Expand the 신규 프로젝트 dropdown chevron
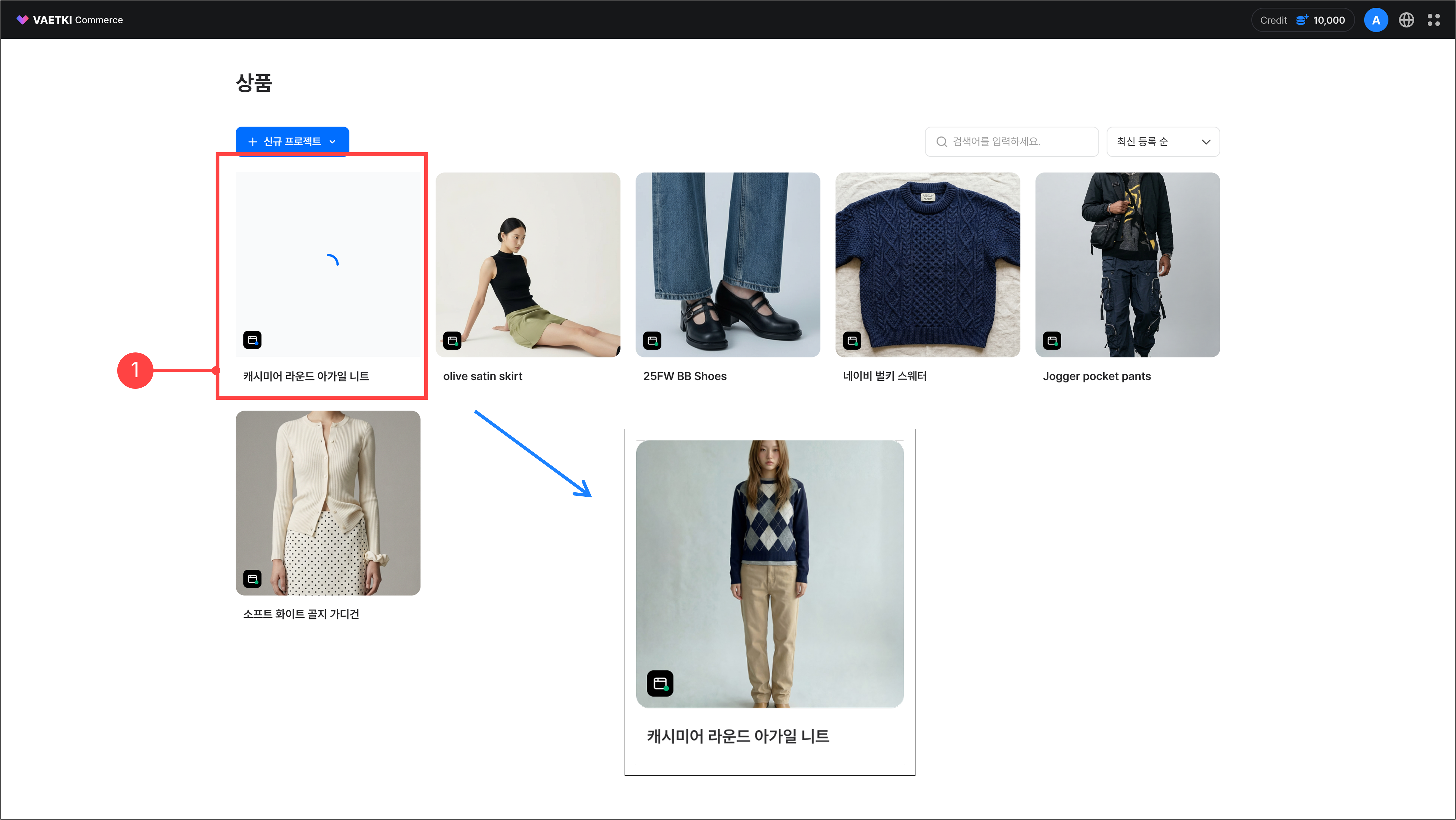This screenshot has height=820, width=1456. 332,141
